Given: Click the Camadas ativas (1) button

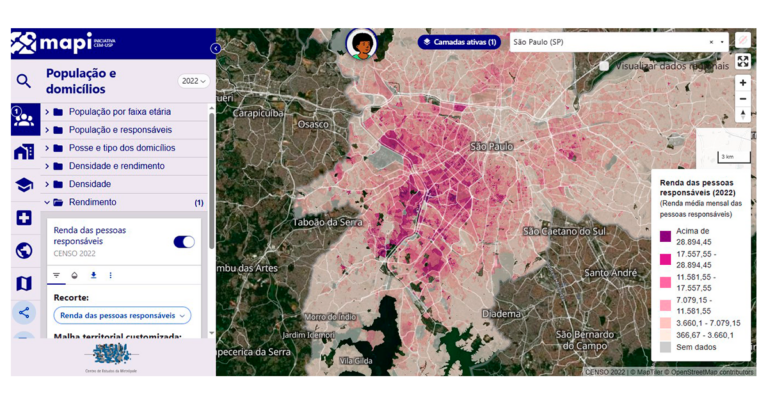Looking at the screenshot, I should click(x=460, y=42).
